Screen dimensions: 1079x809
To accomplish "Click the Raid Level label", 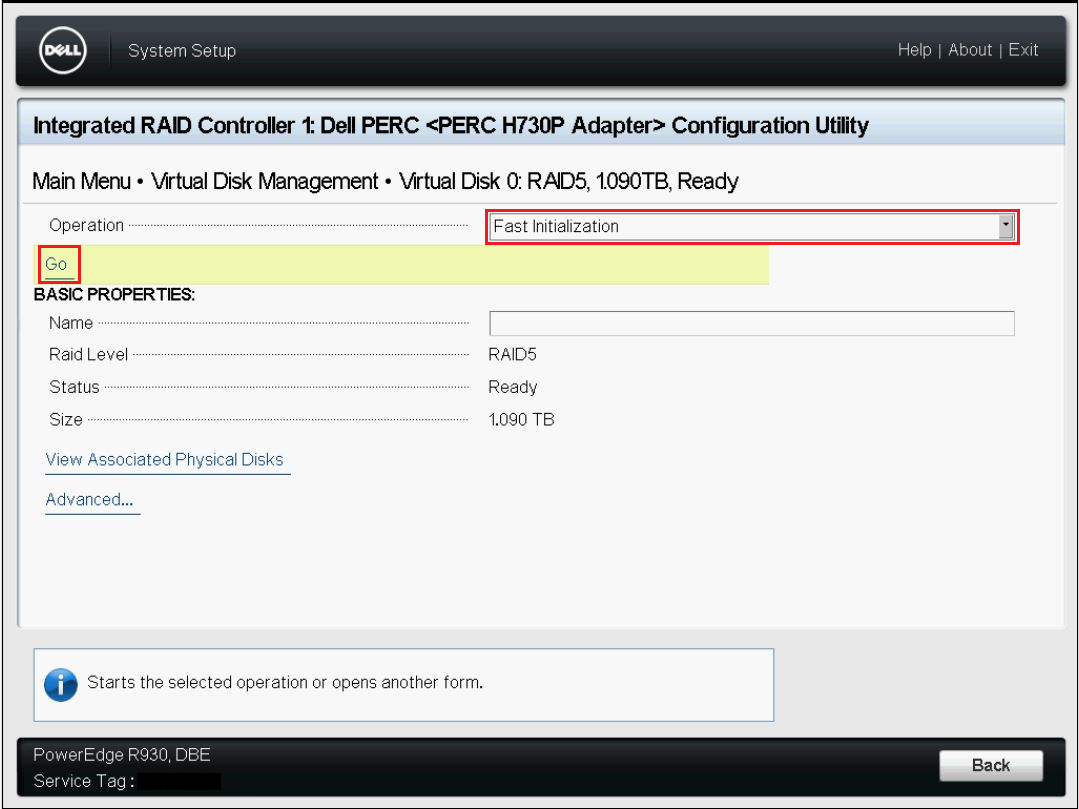I will (88, 355).
